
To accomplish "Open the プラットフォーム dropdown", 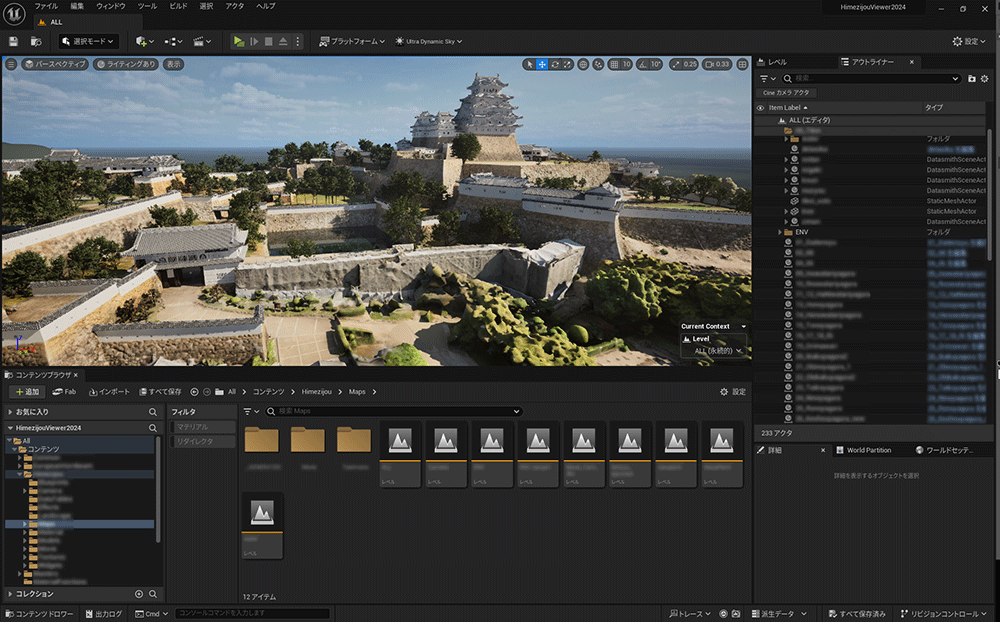I will click(352, 41).
